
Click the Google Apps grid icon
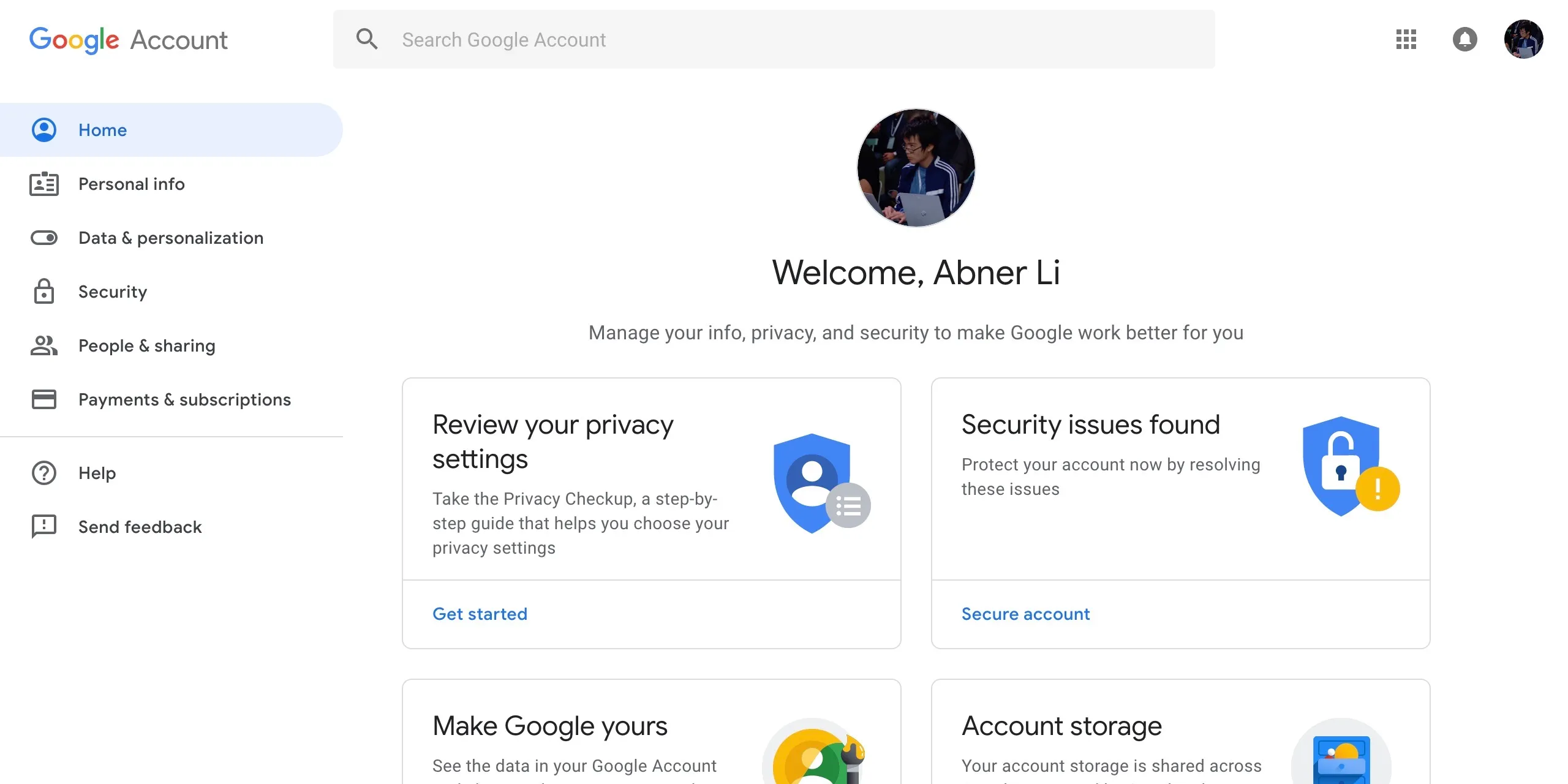click(1406, 40)
